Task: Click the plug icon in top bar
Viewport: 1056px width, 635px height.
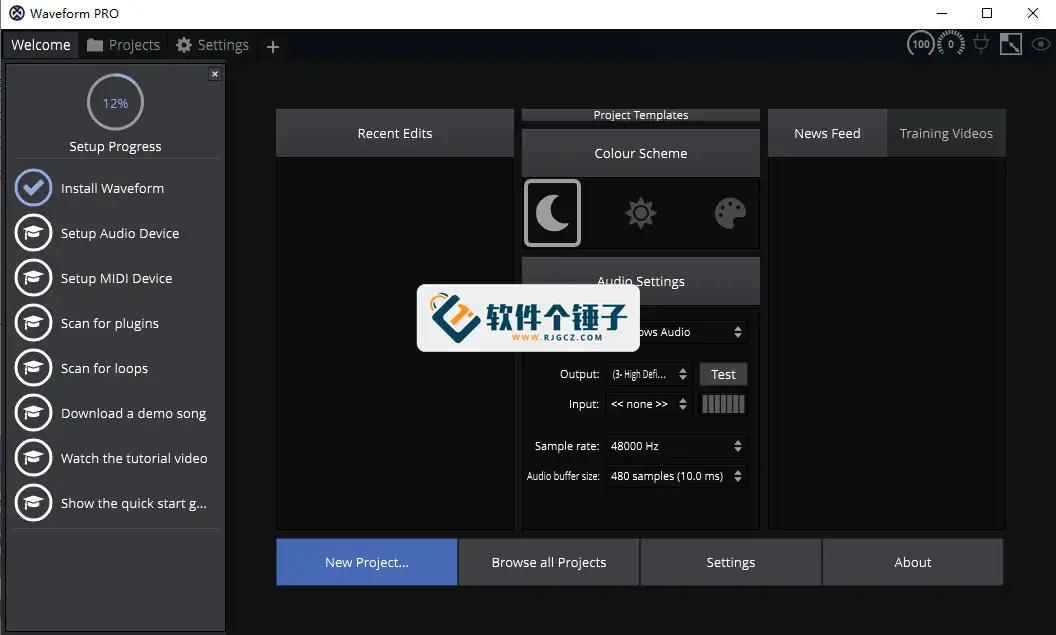Action: pos(981,45)
